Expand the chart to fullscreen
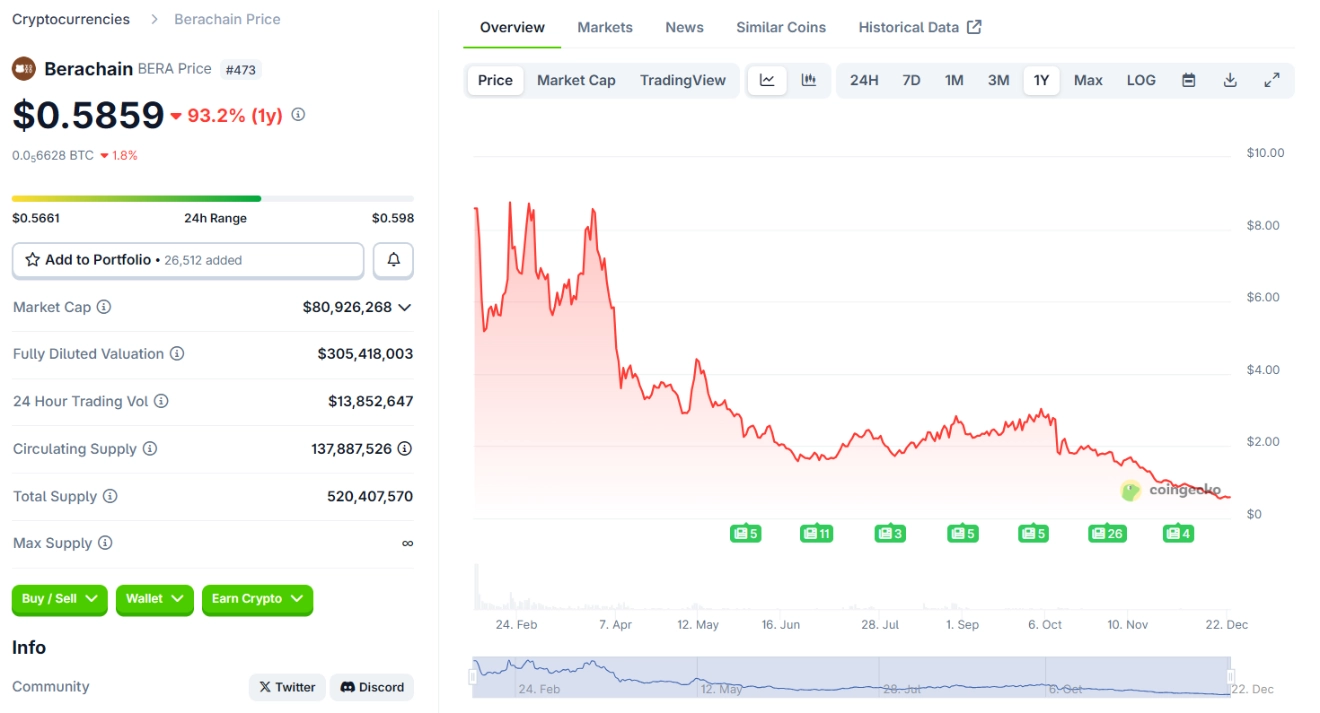1320x713 pixels. tap(1272, 79)
